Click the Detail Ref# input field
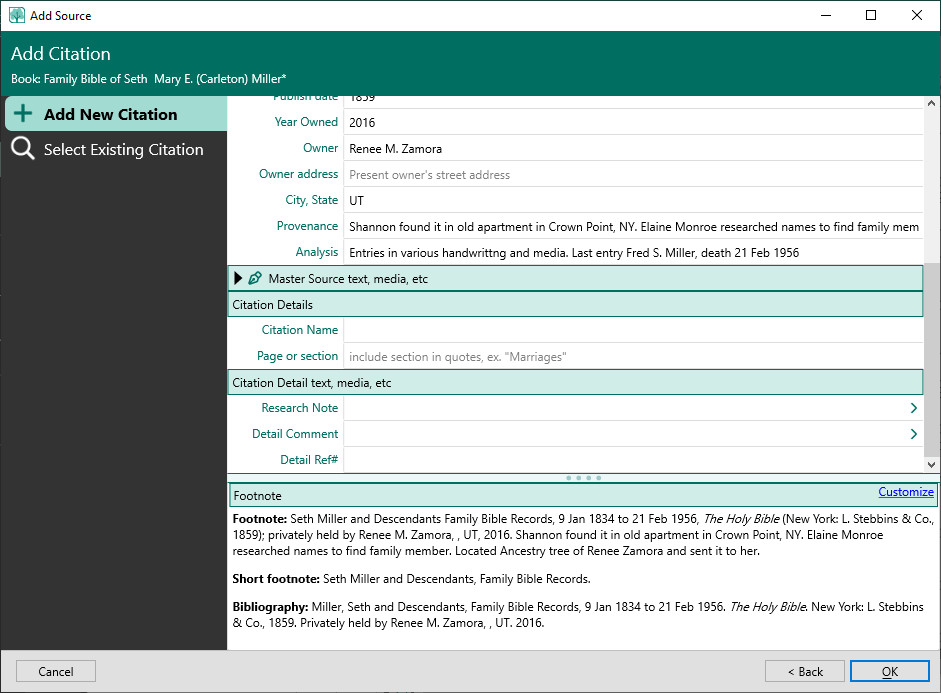 (x=632, y=460)
